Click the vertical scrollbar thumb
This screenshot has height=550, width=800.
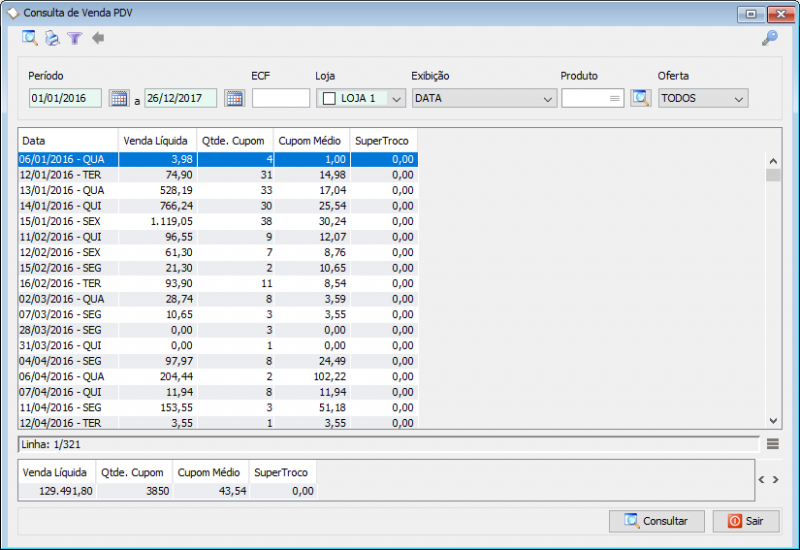click(x=773, y=175)
